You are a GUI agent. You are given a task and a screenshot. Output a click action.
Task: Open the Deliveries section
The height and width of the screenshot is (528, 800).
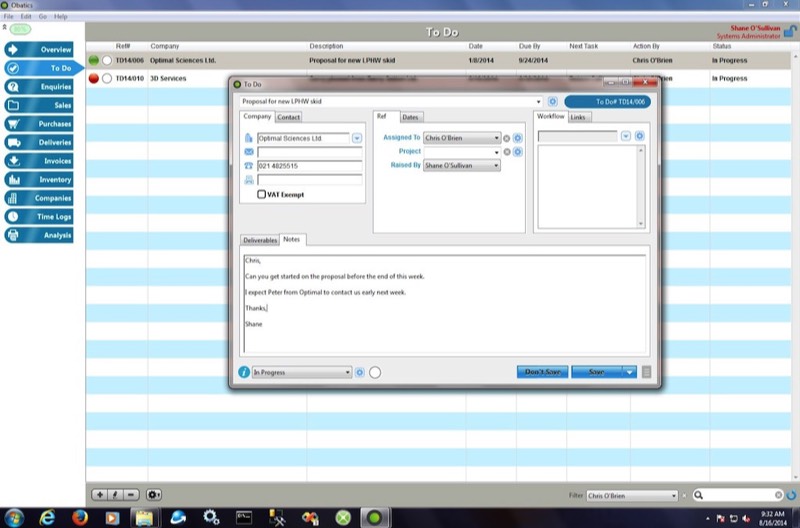click(x=39, y=142)
